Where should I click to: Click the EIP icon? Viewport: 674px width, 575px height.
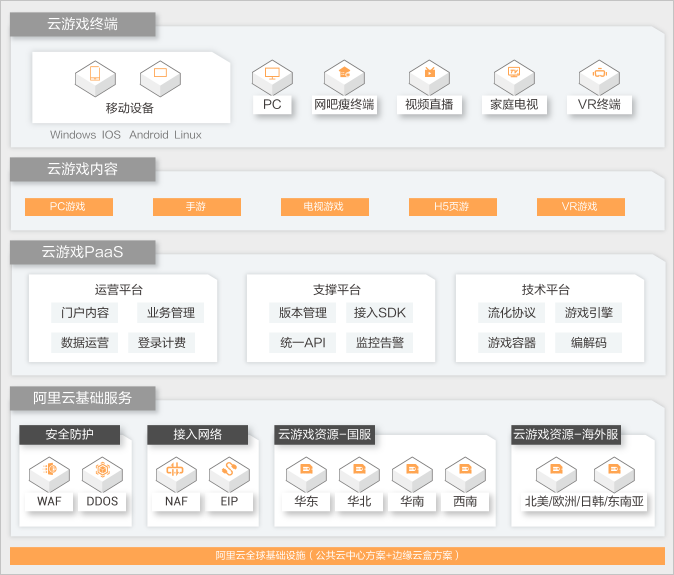click(229, 475)
